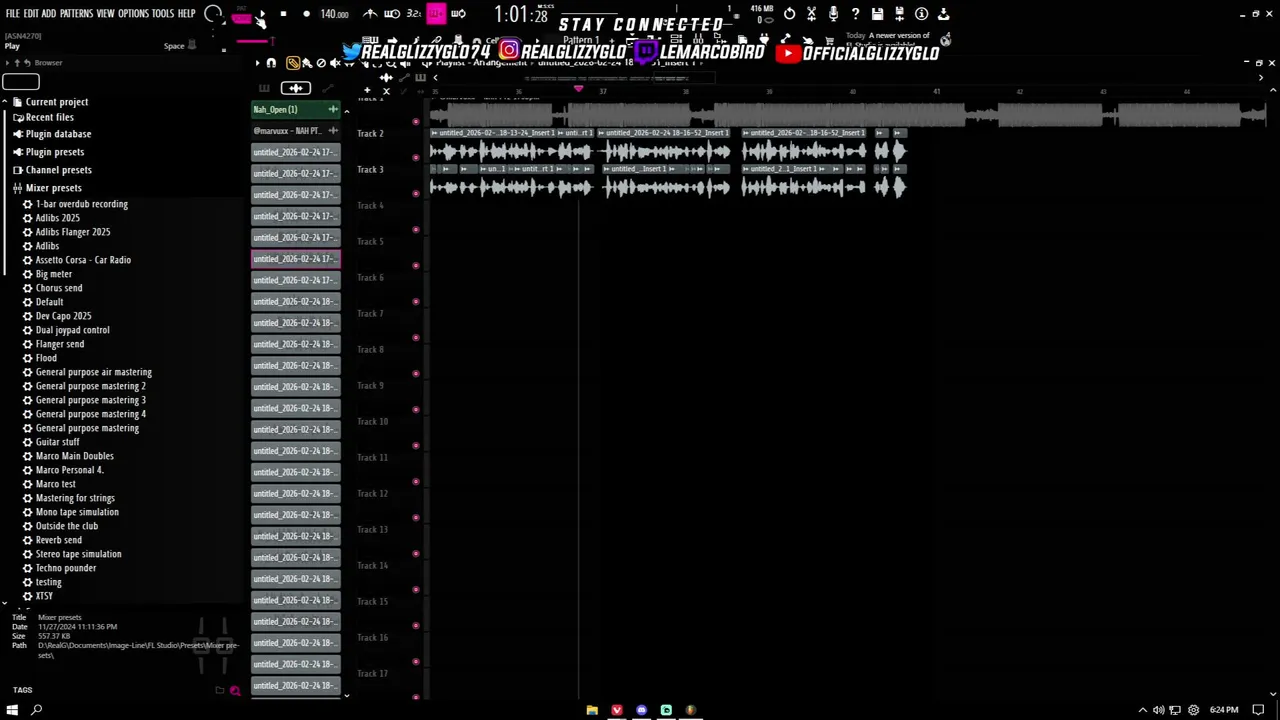Click the undo history icon
The height and width of the screenshot is (720, 1280).
pos(789,14)
